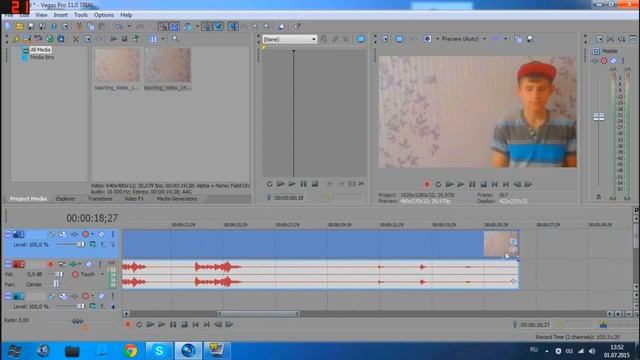640x360 pixels.
Task: Click the Split Screen View icon in the preview
Action: 495,39
